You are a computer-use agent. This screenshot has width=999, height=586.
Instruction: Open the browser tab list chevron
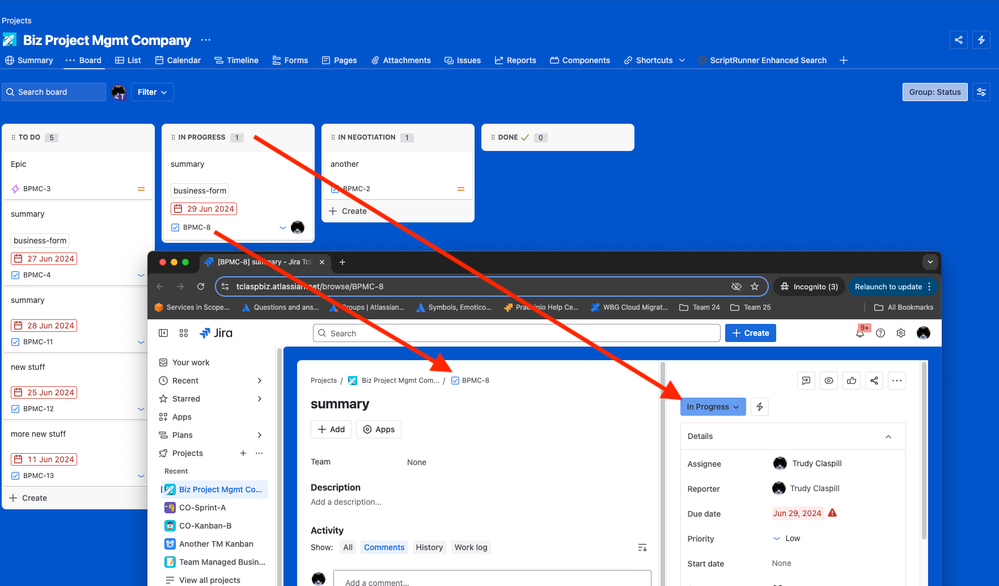(930, 262)
